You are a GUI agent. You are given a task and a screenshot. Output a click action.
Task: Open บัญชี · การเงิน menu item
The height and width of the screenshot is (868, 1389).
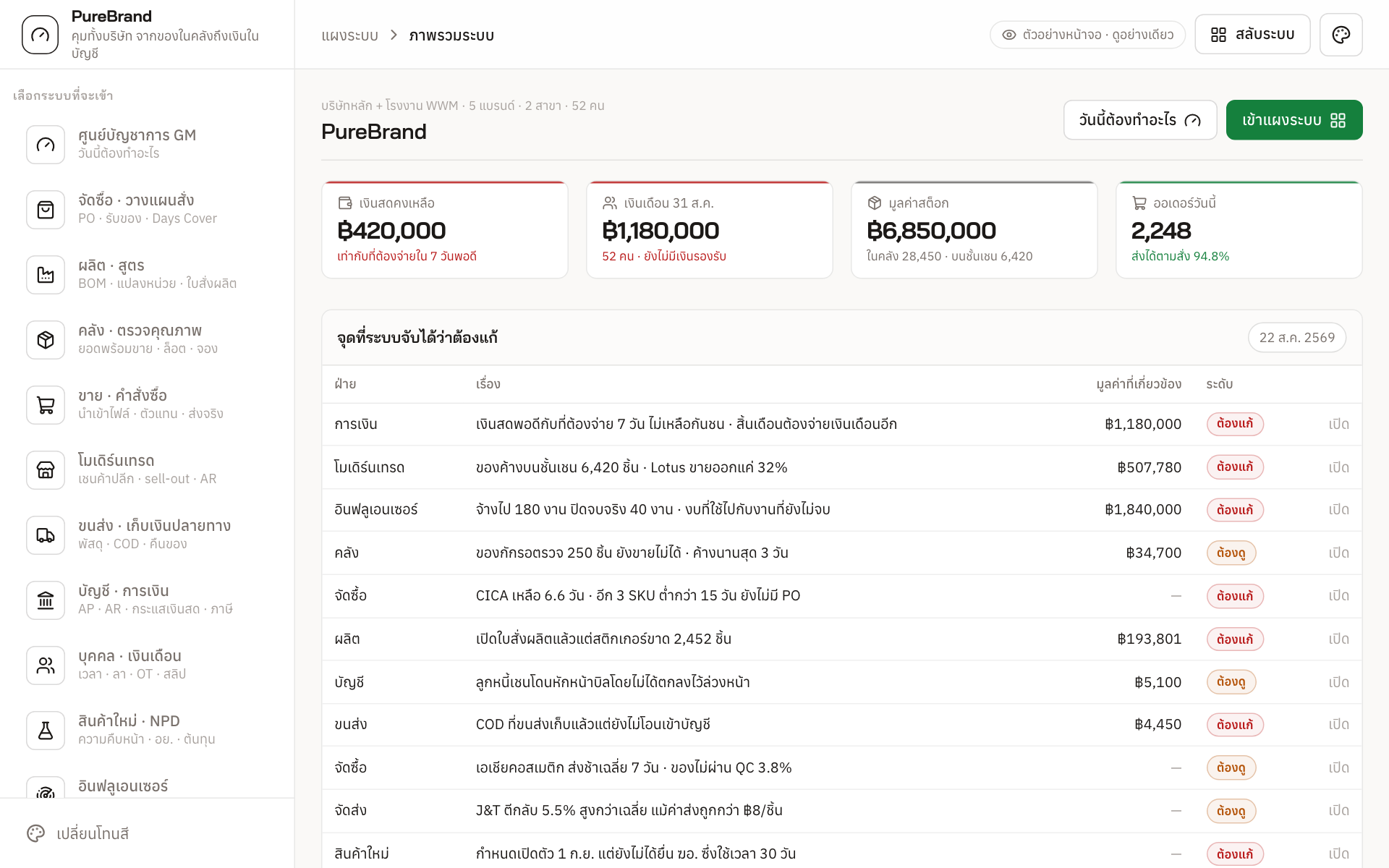coord(148,600)
